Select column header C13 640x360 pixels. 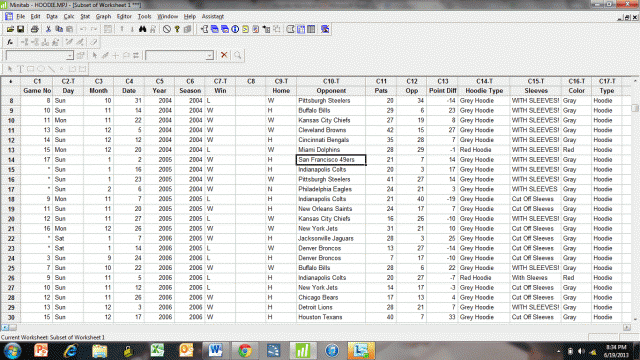click(x=442, y=81)
